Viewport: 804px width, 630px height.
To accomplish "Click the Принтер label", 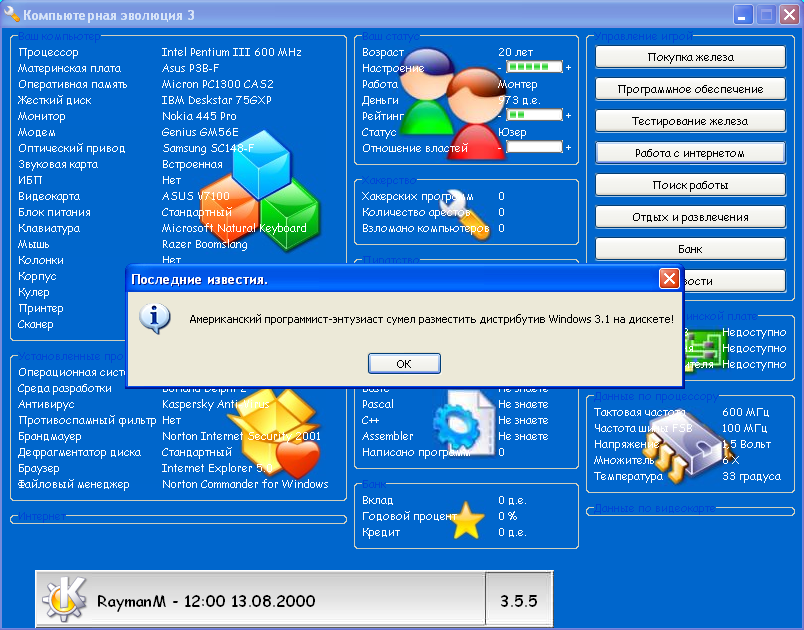I will [x=41, y=308].
